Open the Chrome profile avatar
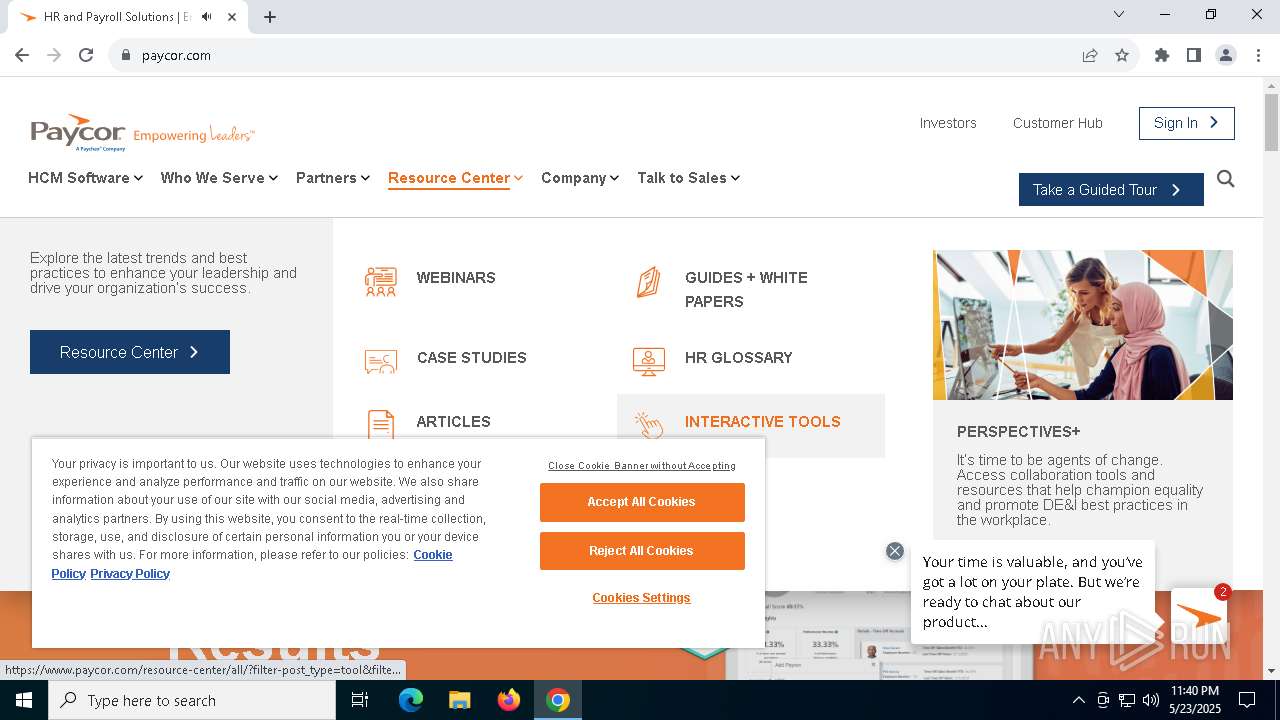The image size is (1280, 720). click(x=1226, y=55)
